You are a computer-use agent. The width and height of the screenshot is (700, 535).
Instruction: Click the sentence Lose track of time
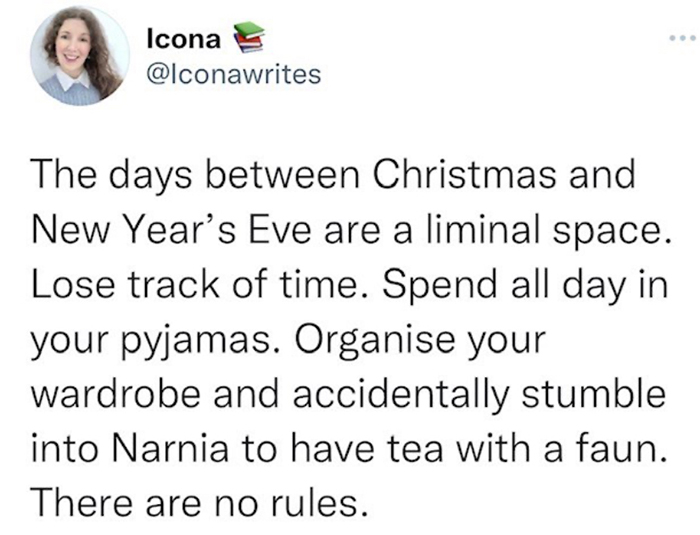tap(183, 287)
